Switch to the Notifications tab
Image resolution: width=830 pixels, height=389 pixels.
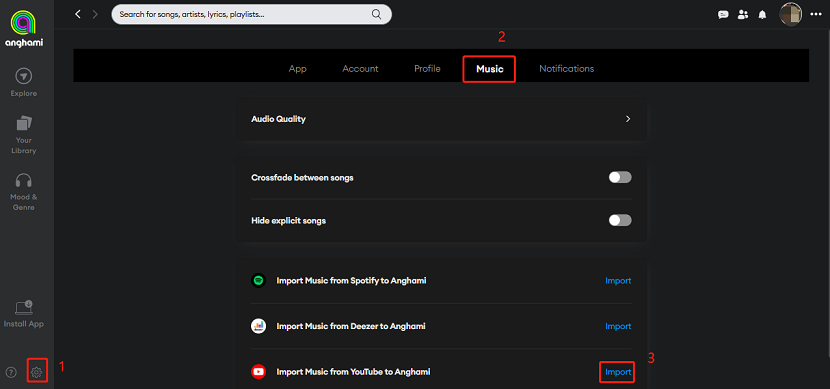click(x=566, y=69)
